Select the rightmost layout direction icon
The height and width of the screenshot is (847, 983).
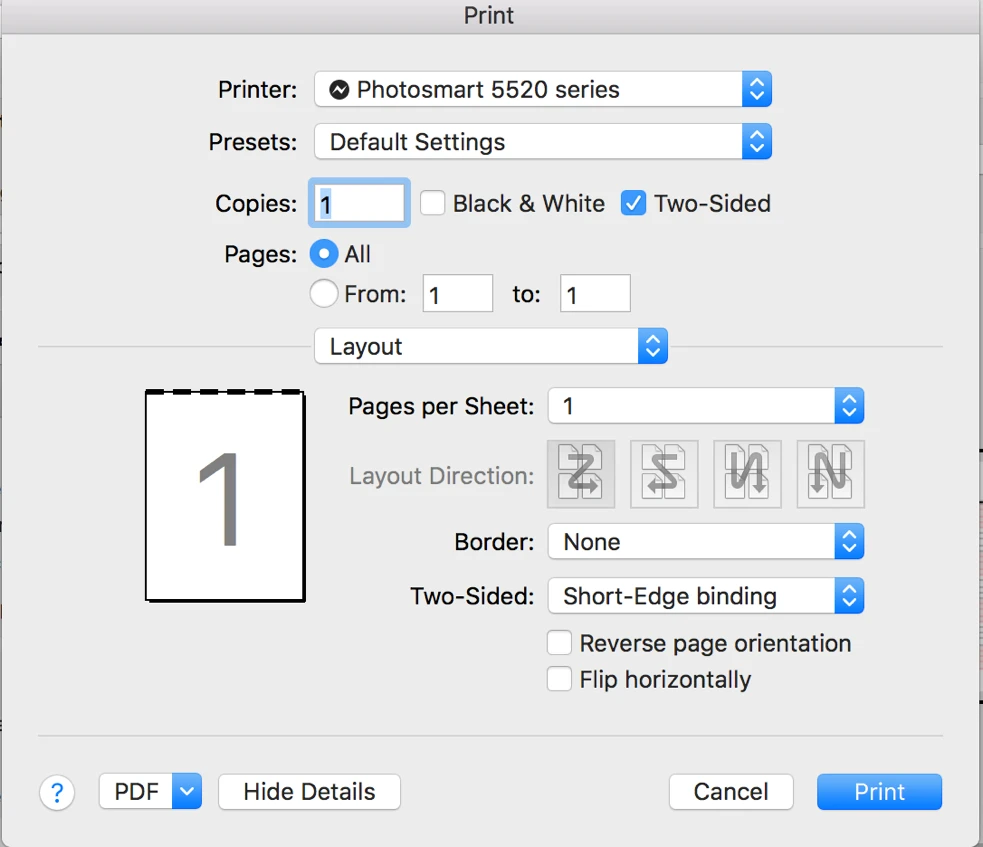[829, 473]
